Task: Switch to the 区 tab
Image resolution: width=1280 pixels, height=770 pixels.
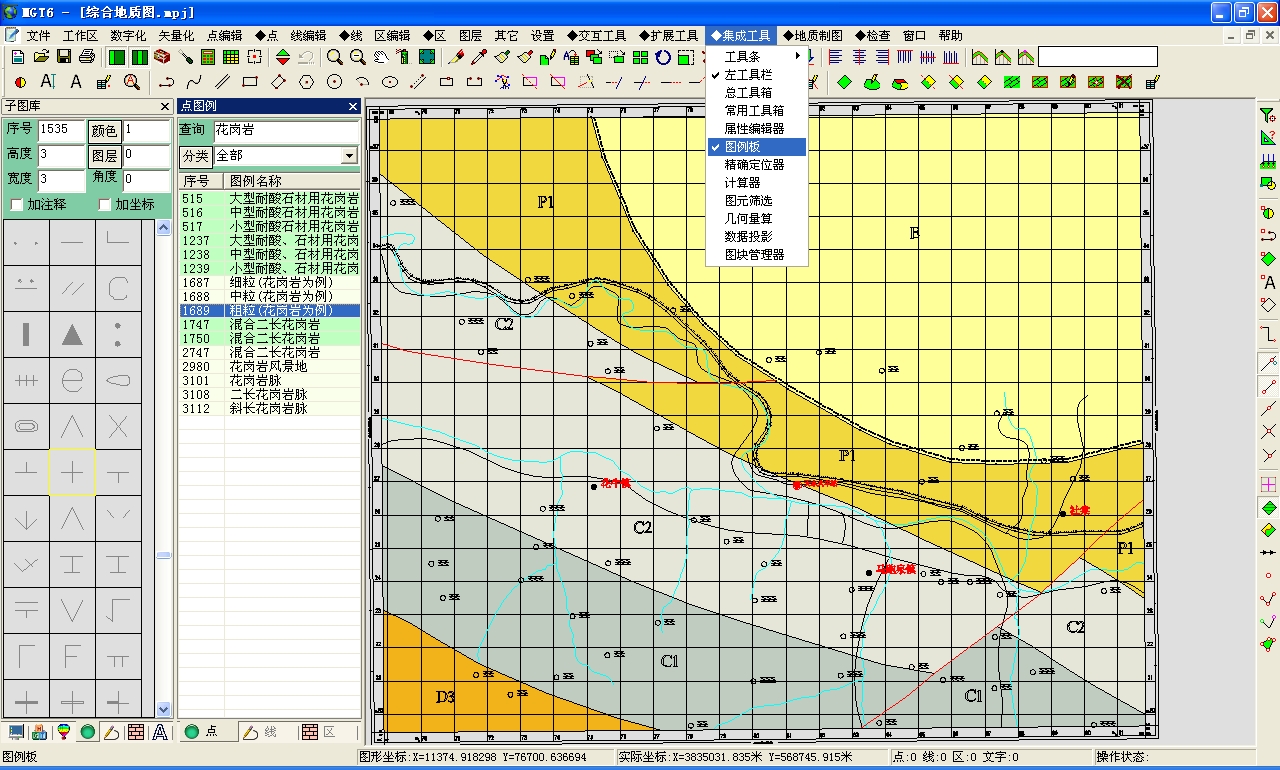Action: [327, 732]
